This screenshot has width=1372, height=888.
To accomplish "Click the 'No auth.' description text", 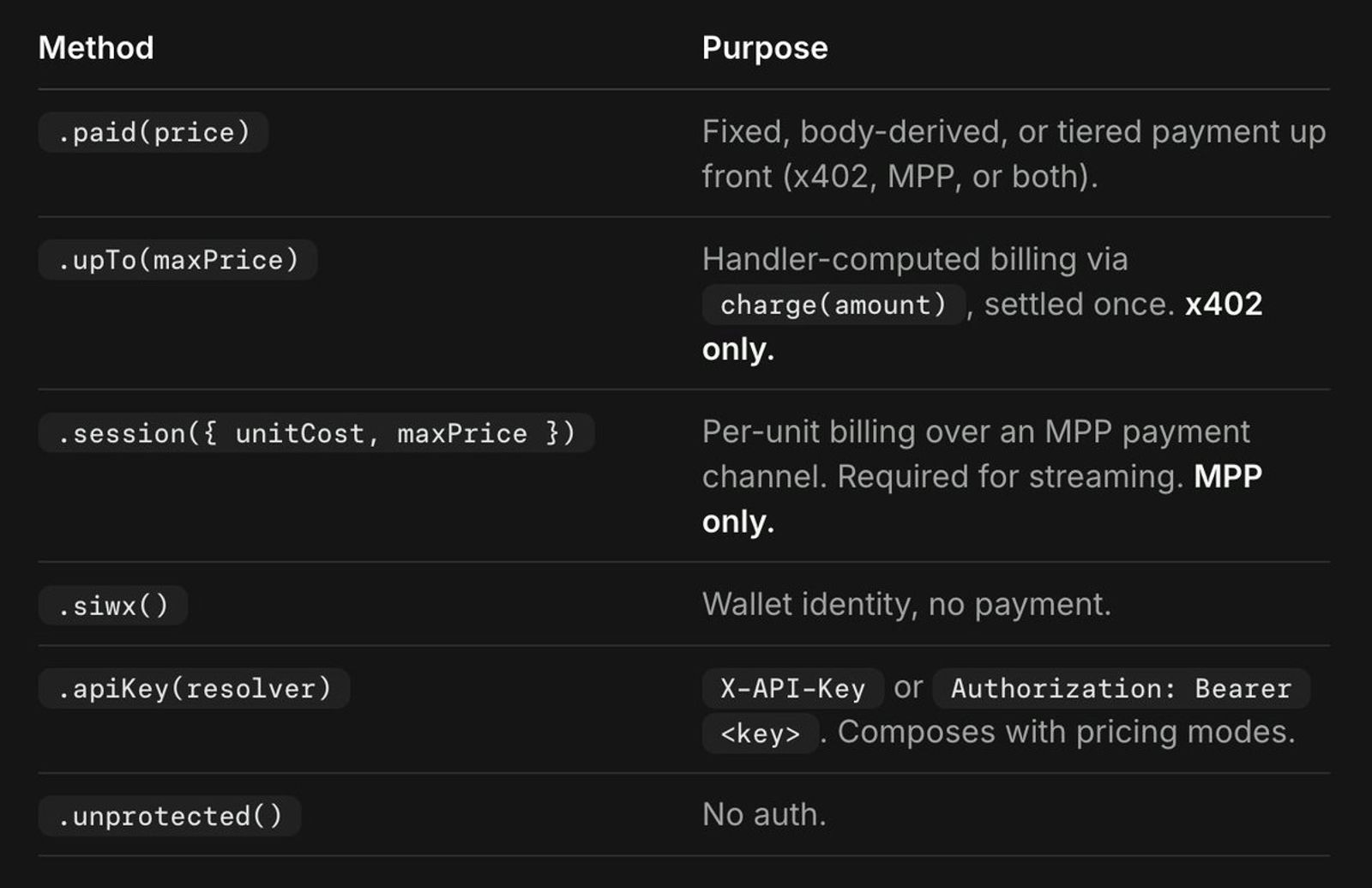I will (x=764, y=814).
